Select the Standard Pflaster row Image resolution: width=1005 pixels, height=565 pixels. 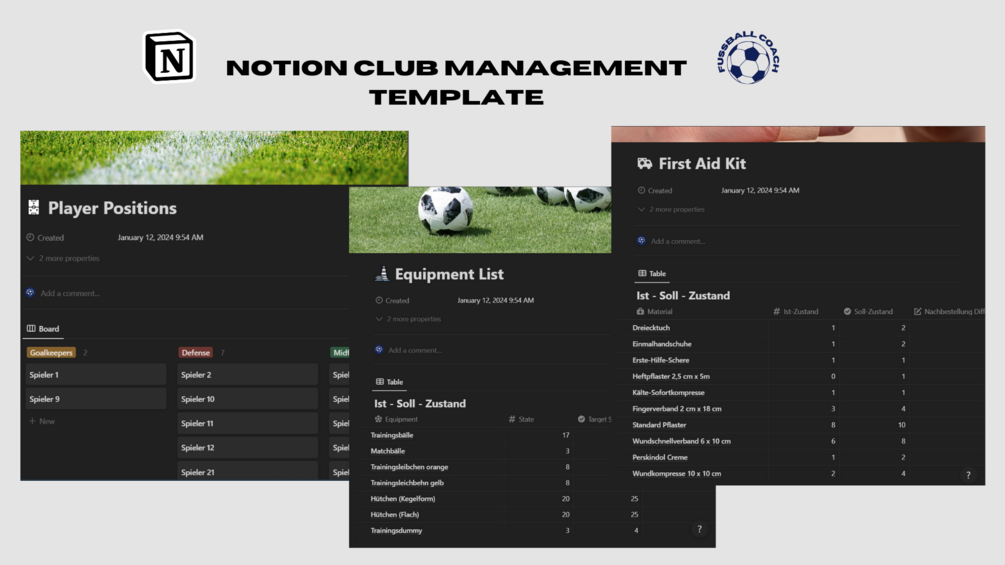point(801,425)
